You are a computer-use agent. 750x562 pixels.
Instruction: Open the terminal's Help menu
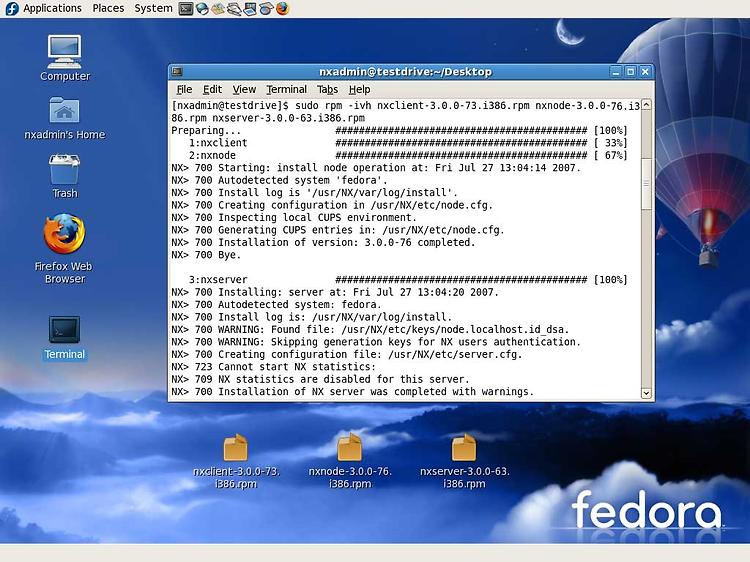(x=359, y=89)
